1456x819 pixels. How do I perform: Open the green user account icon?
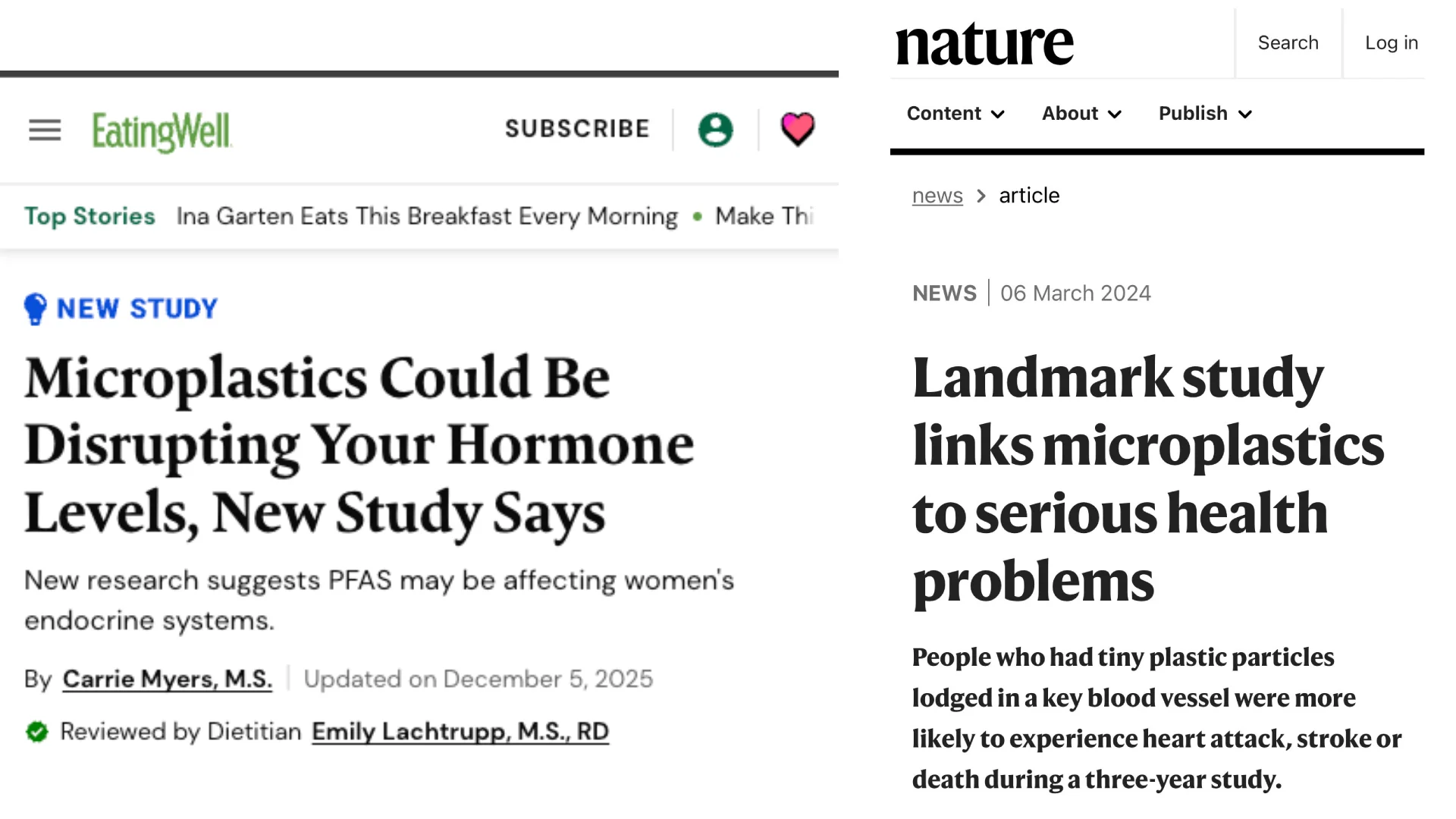(x=715, y=130)
